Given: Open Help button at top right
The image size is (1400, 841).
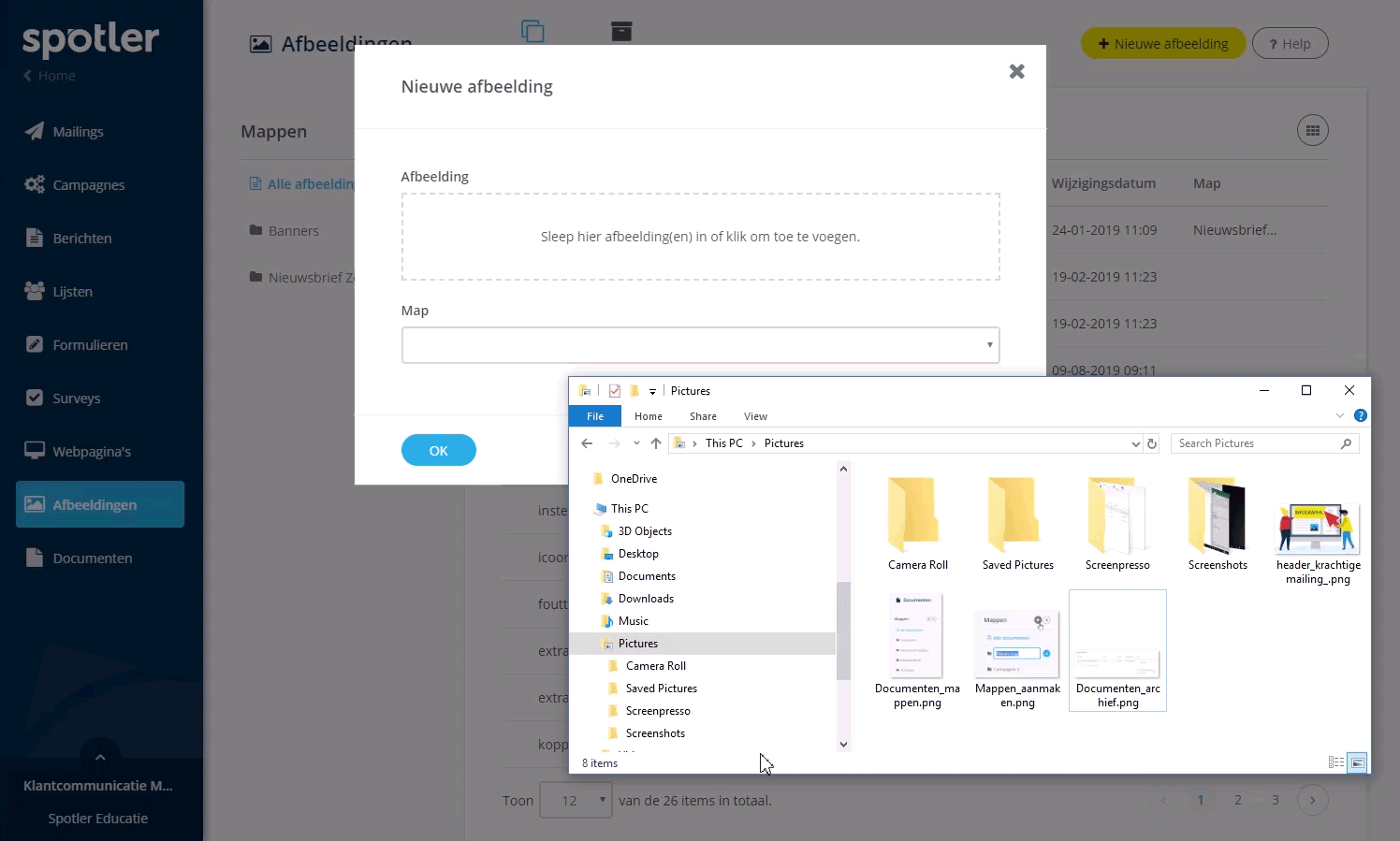Looking at the screenshot, I should click(x=1290, y=43).
